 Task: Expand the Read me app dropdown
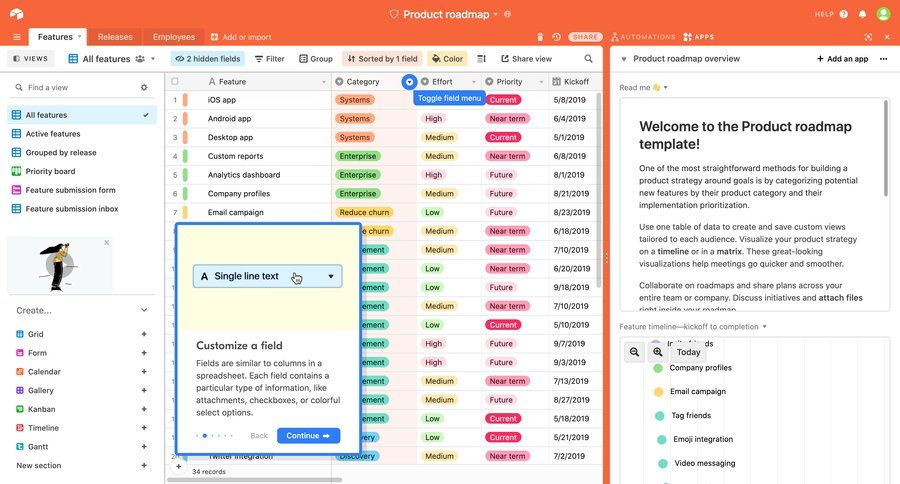(666, 88)
